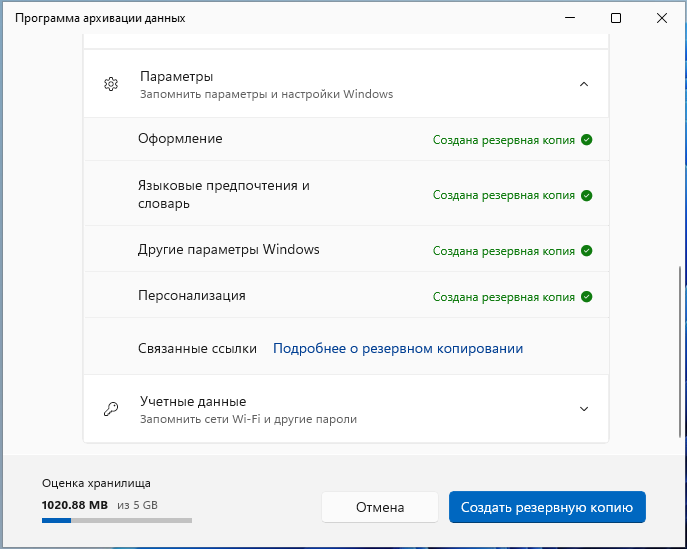Screen dimensions: 687x549
Task: Click green checkmark in the Оформление row
Action: (586, 140)
